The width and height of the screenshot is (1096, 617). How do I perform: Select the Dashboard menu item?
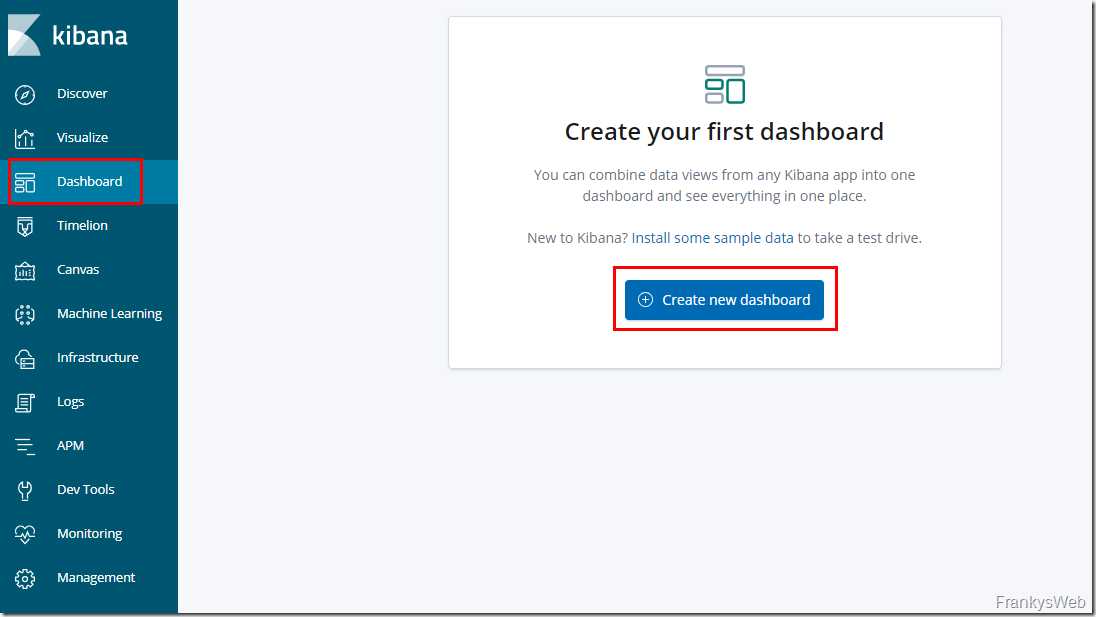89,182
